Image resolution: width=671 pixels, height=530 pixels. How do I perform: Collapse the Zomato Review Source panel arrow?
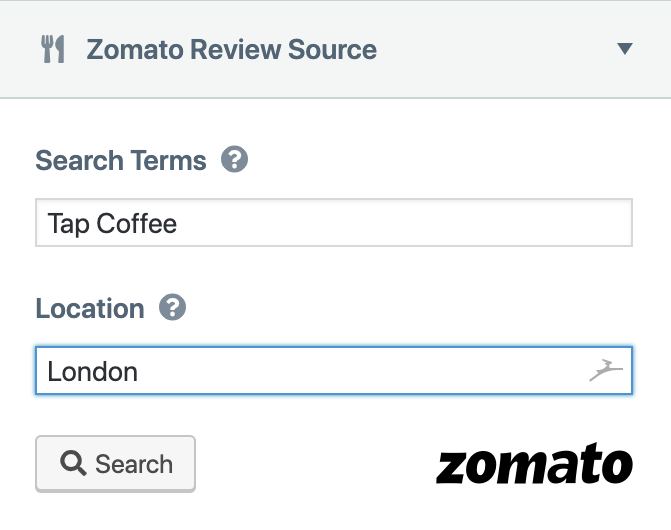pyautogui.click(x=625, y=48)
